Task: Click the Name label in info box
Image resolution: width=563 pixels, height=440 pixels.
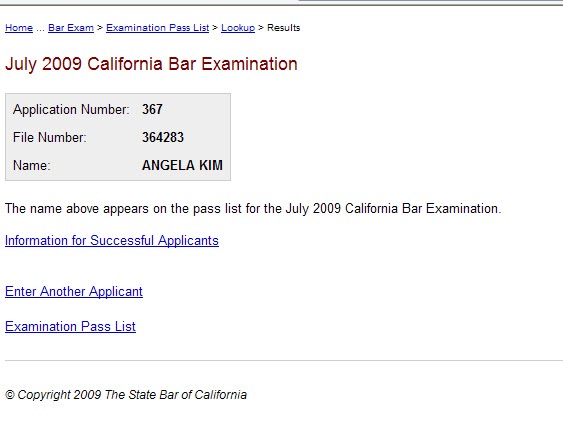Action: (x=32, y=165)
